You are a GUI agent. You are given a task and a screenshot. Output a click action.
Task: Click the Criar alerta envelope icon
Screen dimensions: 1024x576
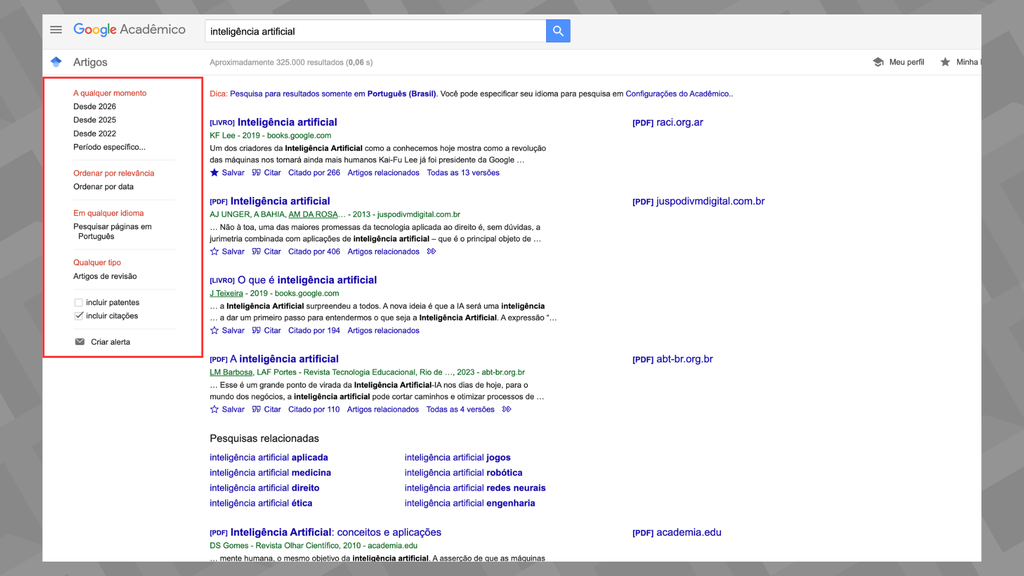80,342
